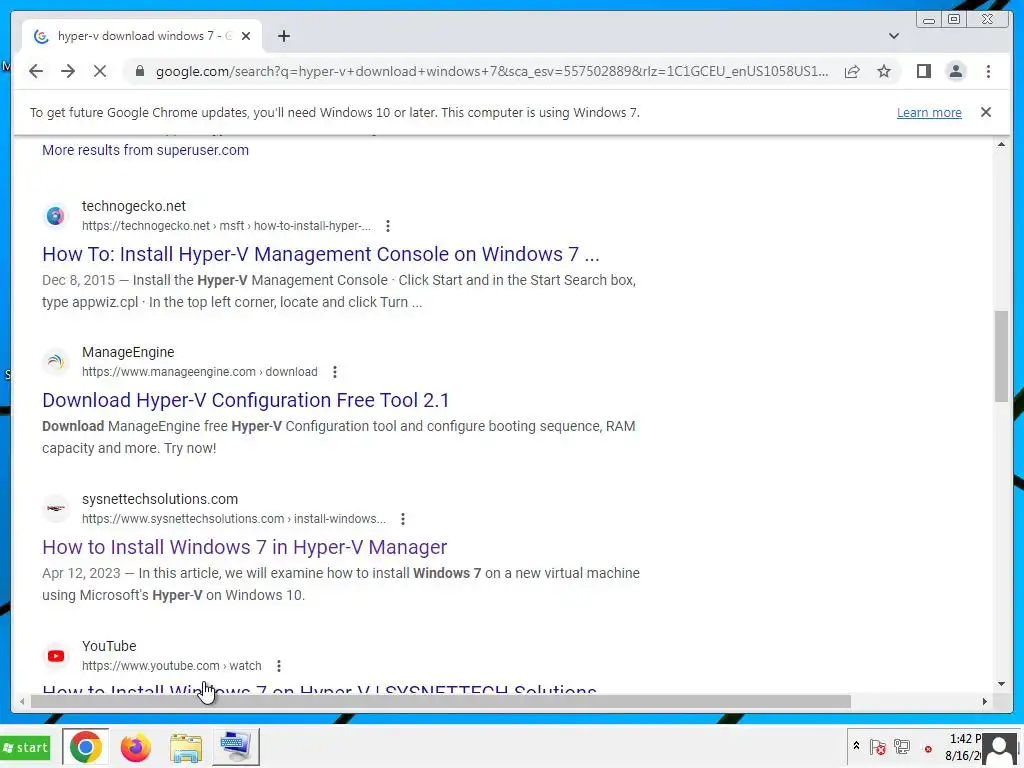Open the Chrome three-dot menu
This screenshot has height=768, width=1024.
pyautogui.click(x=988, y=71)
